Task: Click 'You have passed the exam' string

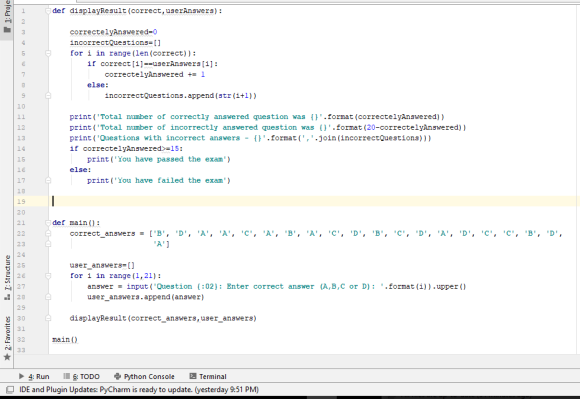Action: click(x=170, y=159)
